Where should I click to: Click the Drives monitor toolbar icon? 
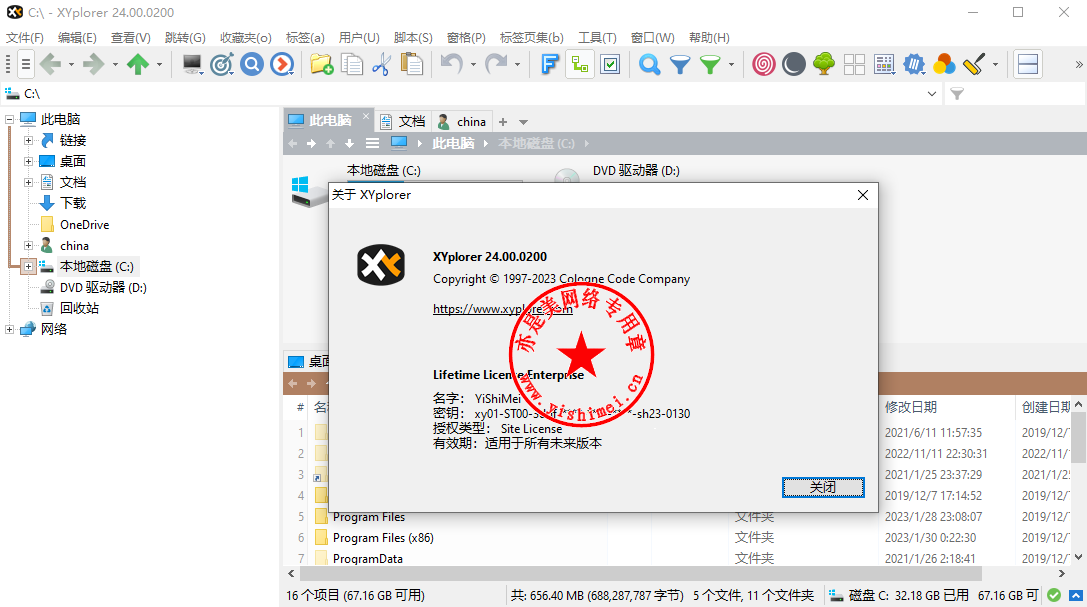[x=191, y=64]
